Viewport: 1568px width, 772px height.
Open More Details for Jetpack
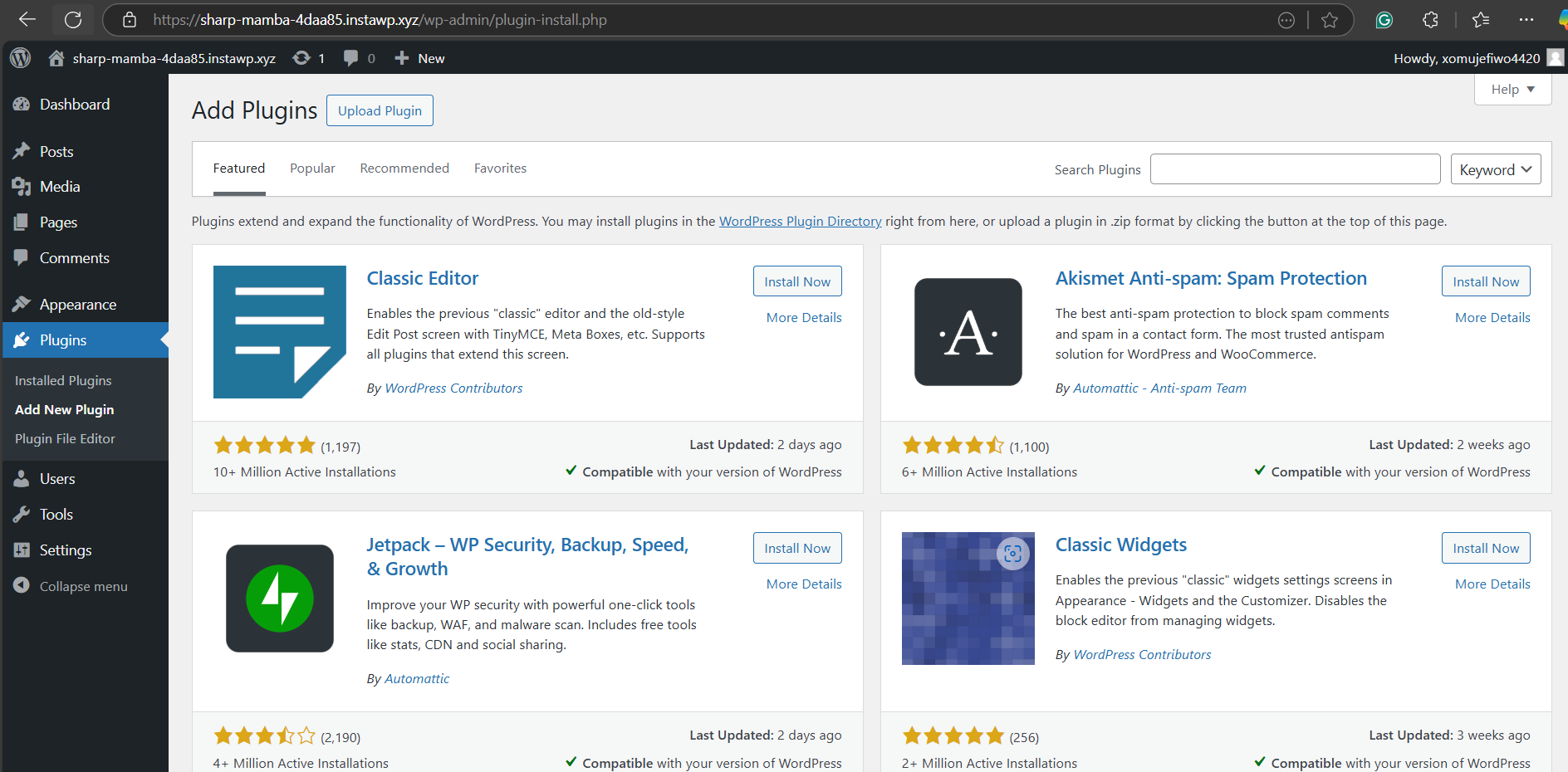(804, 584)
